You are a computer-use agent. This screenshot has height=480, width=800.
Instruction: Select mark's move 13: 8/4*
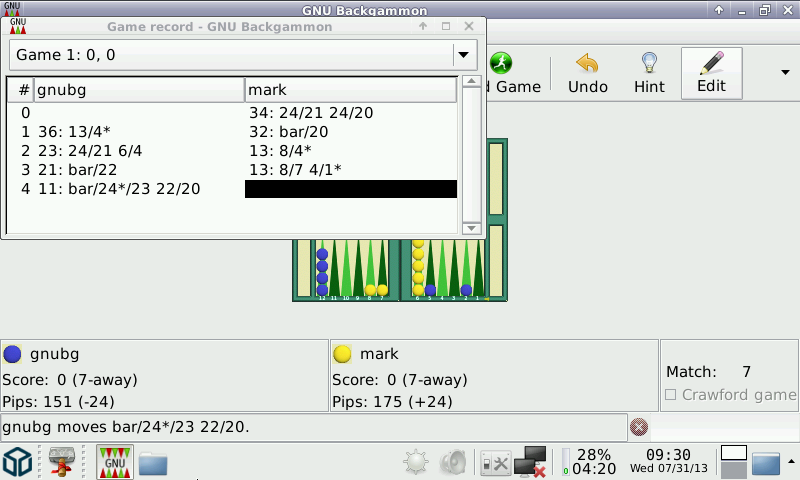point(280,150)
